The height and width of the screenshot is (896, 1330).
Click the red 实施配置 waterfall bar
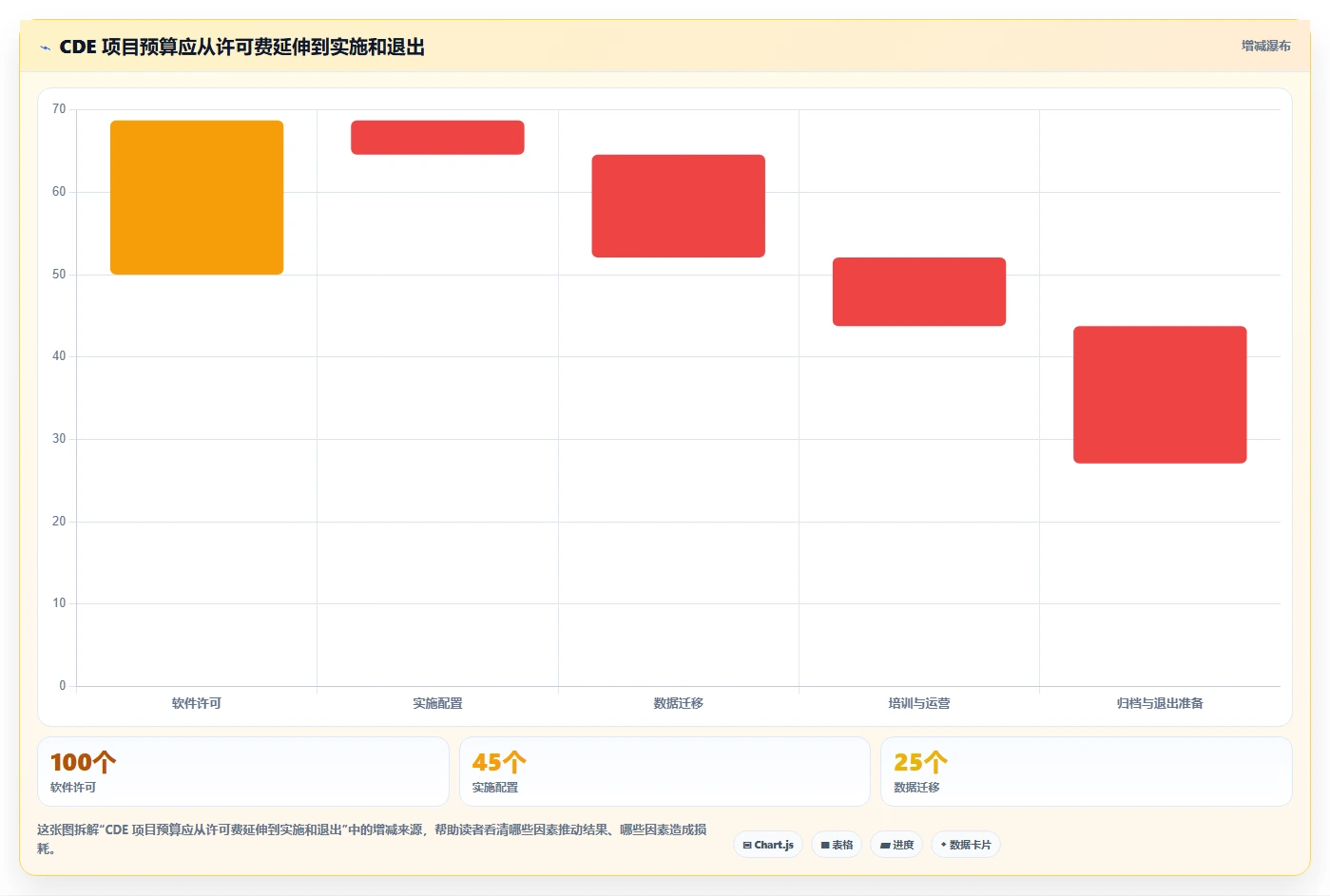(x=437, y=138)
